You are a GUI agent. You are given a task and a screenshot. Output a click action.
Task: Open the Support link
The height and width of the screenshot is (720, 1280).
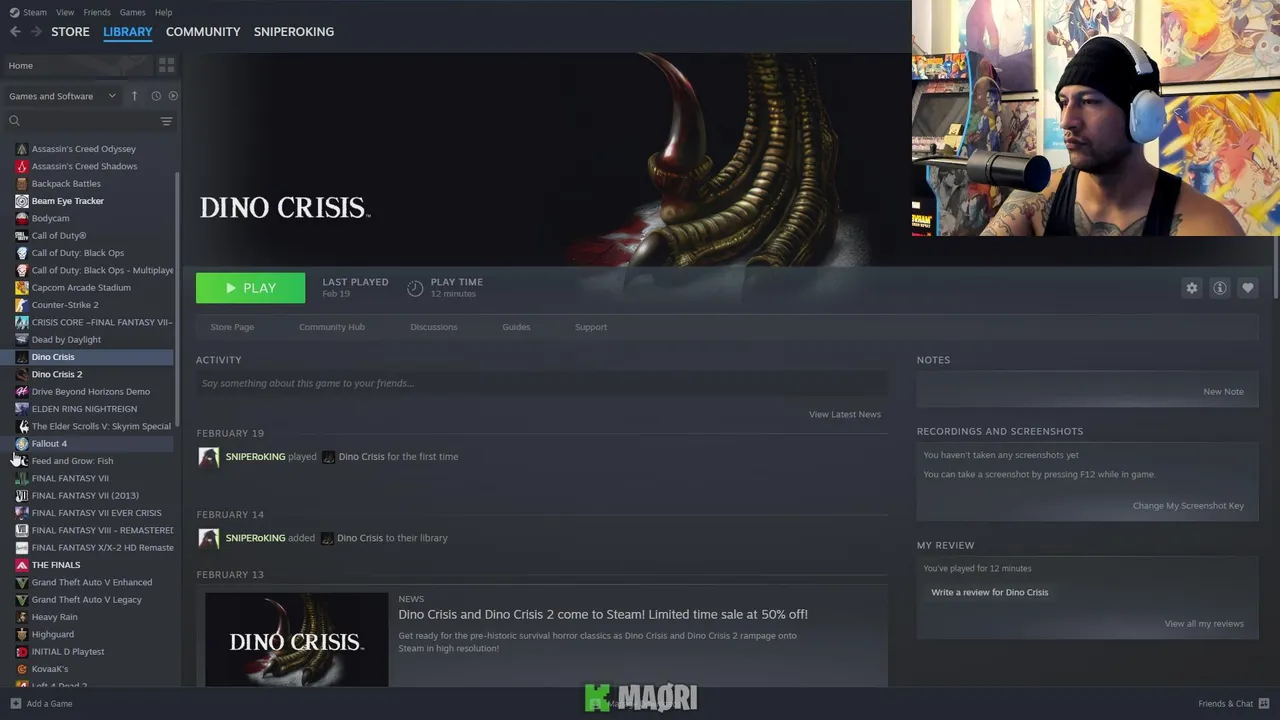pos(591,327)
